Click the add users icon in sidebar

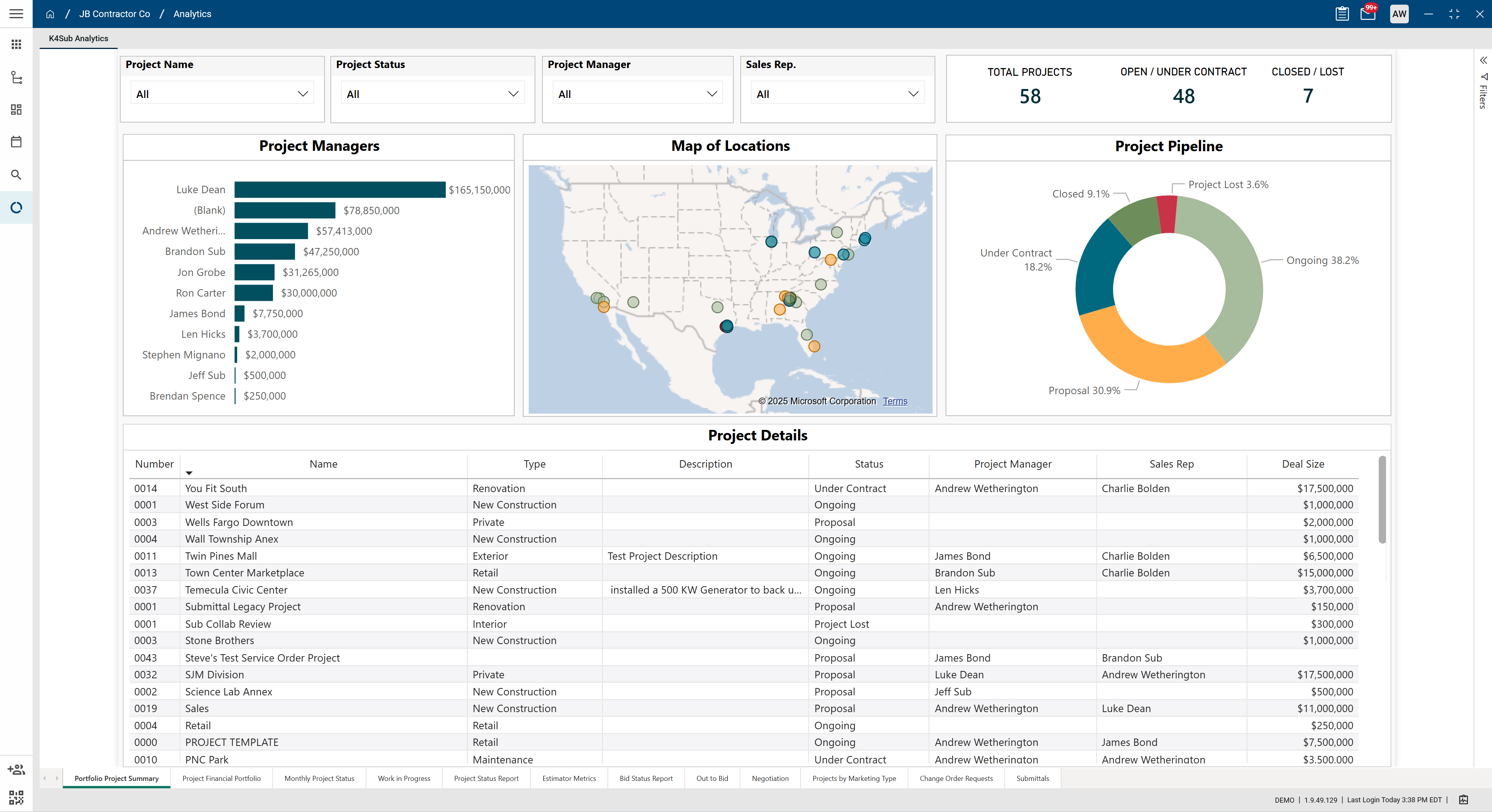click(x=16, y=770)
